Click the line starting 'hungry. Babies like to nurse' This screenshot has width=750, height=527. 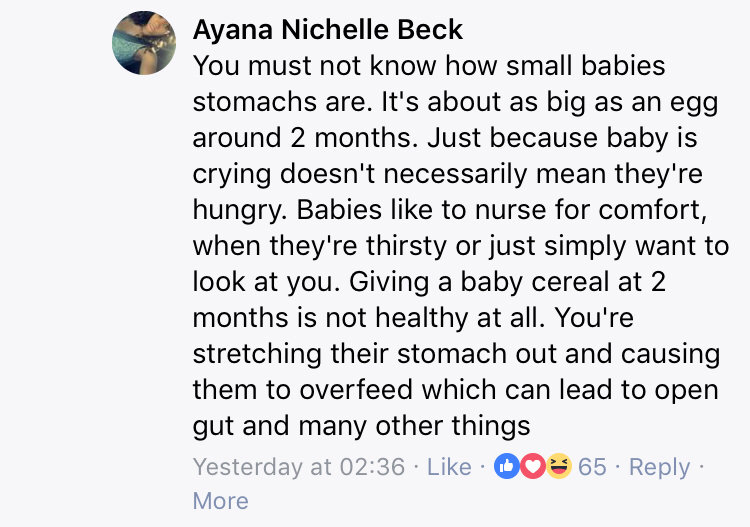[450, 210]
